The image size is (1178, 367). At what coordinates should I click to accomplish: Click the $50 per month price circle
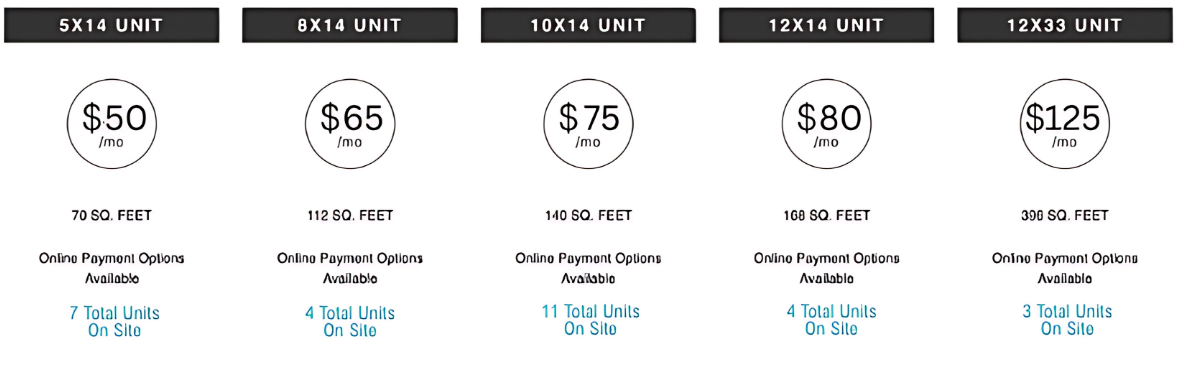(112, 123)
